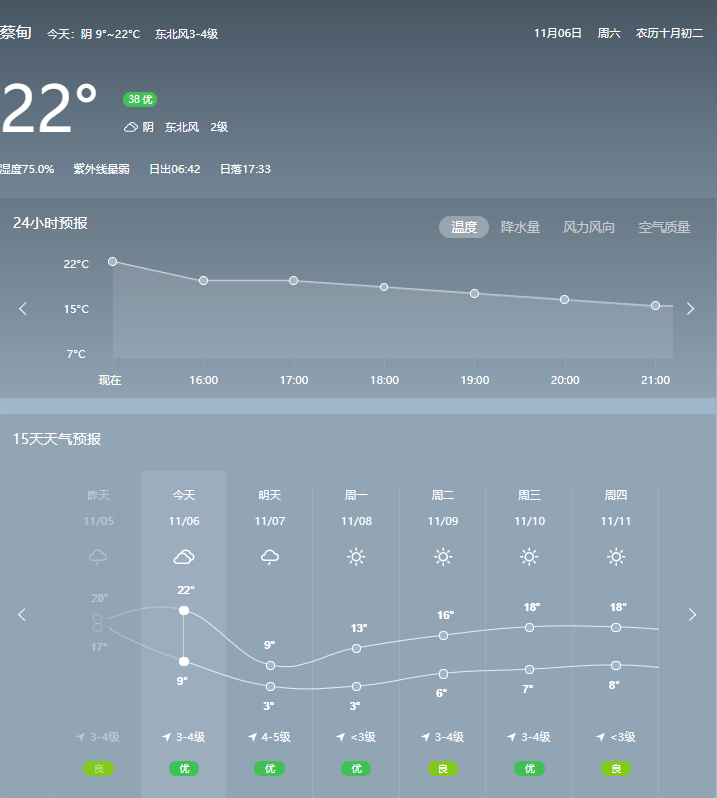Show the 空气质量 tab
Viewport: 717px width, 798px height.
pyautogui.click(x=664, y=227)
